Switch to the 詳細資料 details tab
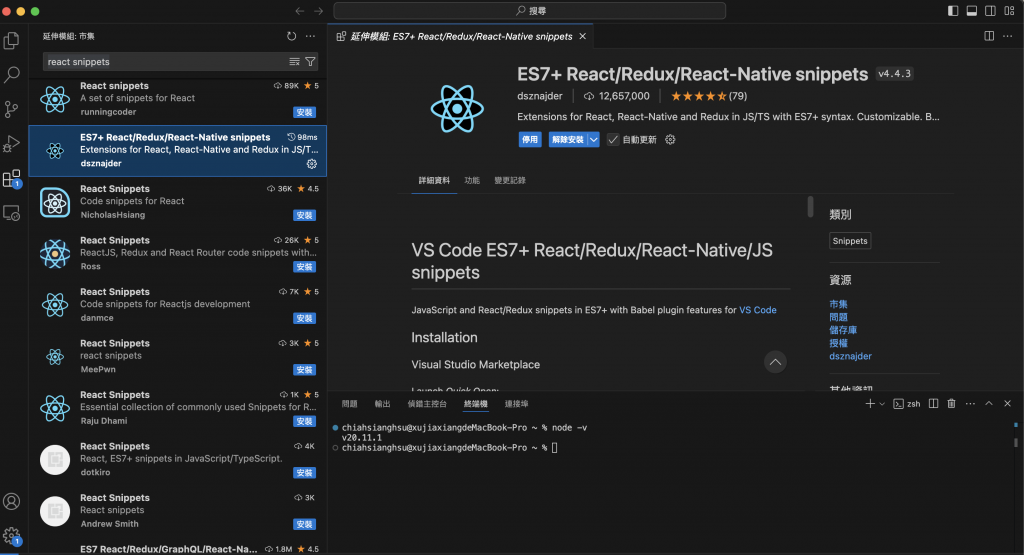Screen dimensions: 1024x555 click(x=434, y=181)
